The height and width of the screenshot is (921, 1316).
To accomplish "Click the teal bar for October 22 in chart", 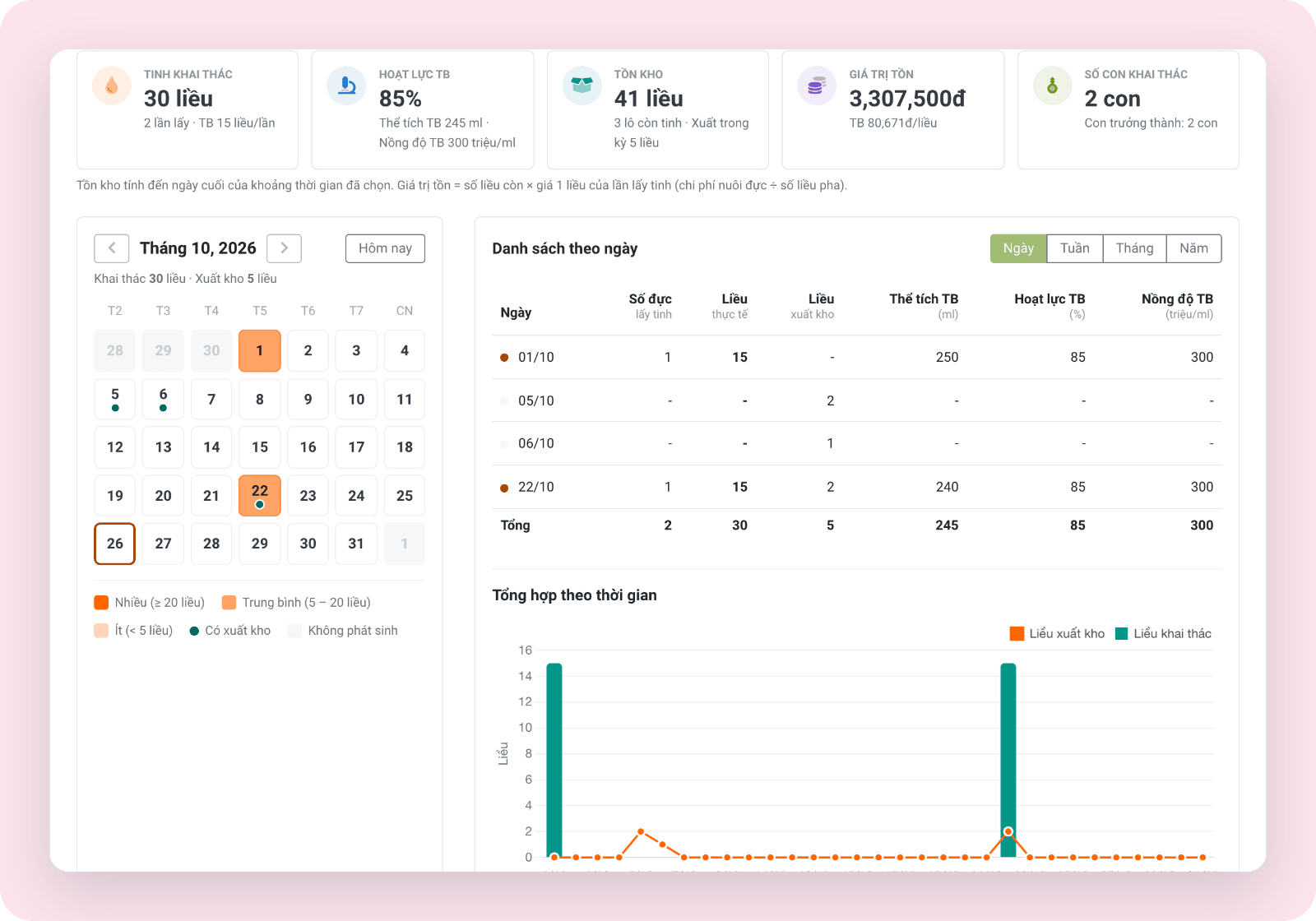I will [x=1008, y=760].
